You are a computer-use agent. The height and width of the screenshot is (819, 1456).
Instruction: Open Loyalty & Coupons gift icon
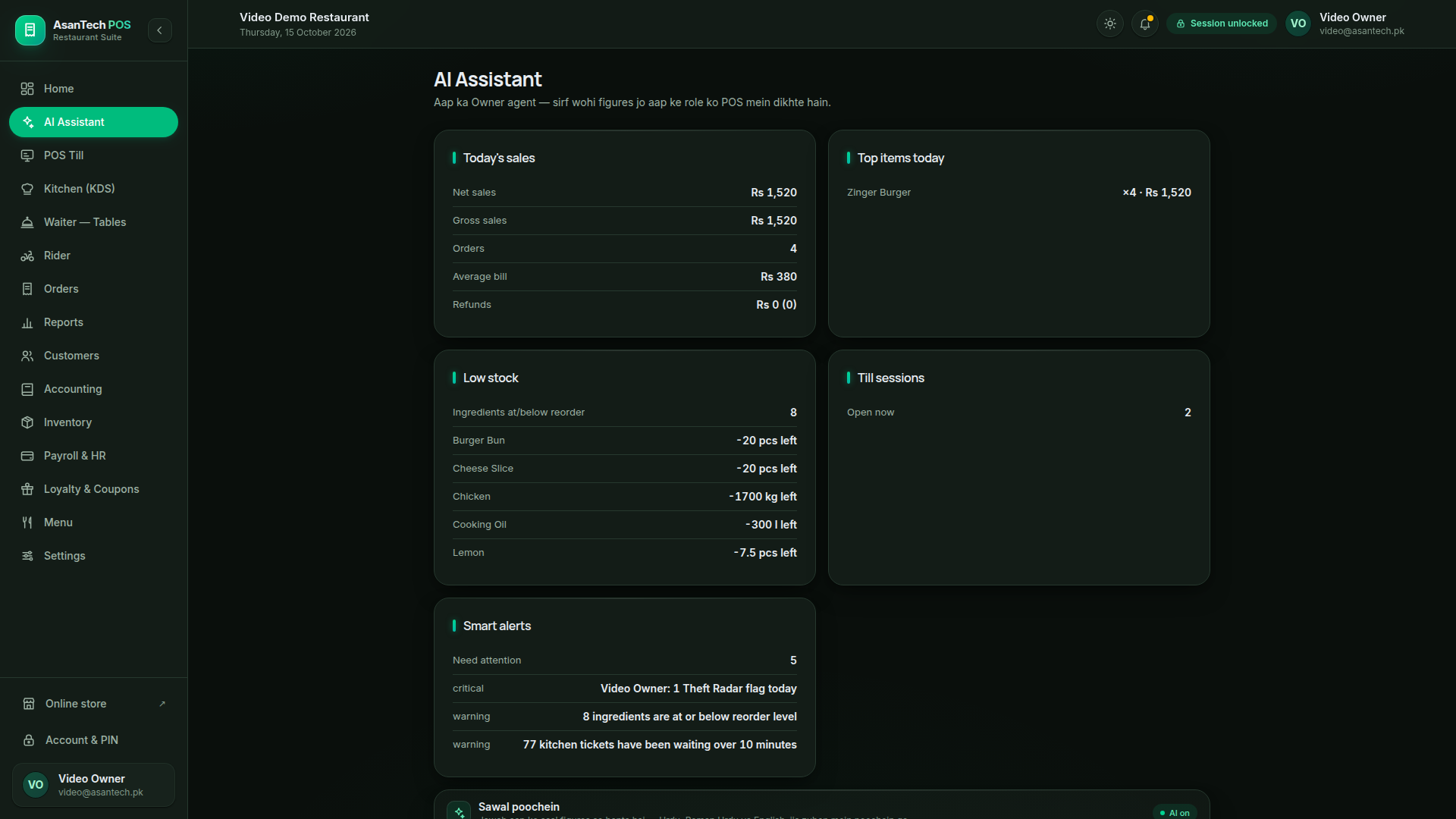[27, 489]
